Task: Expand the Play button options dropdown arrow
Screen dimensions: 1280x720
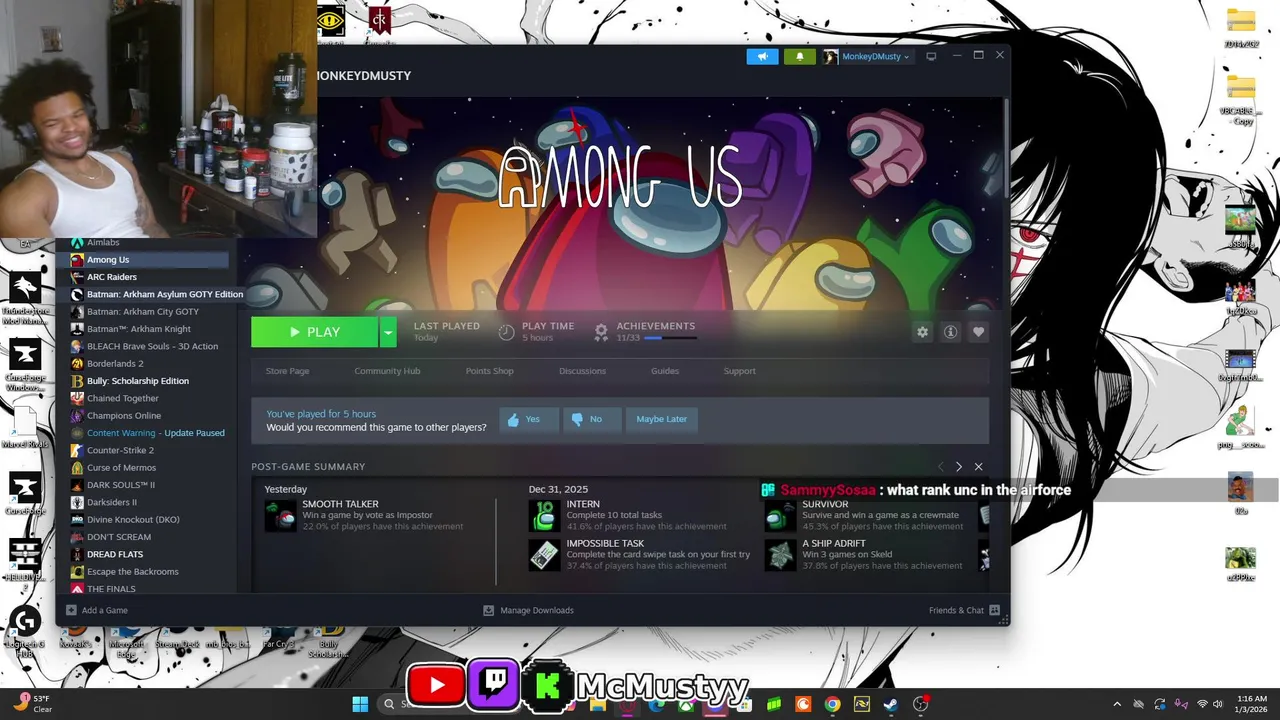Action: pyautogui.click(x=388, y=332)
